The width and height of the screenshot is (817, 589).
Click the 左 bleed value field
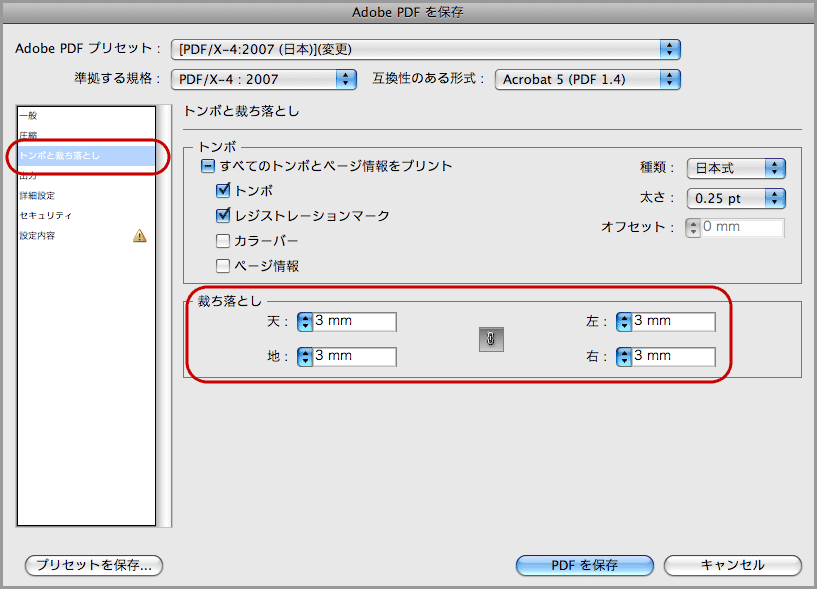coord(673,322)
